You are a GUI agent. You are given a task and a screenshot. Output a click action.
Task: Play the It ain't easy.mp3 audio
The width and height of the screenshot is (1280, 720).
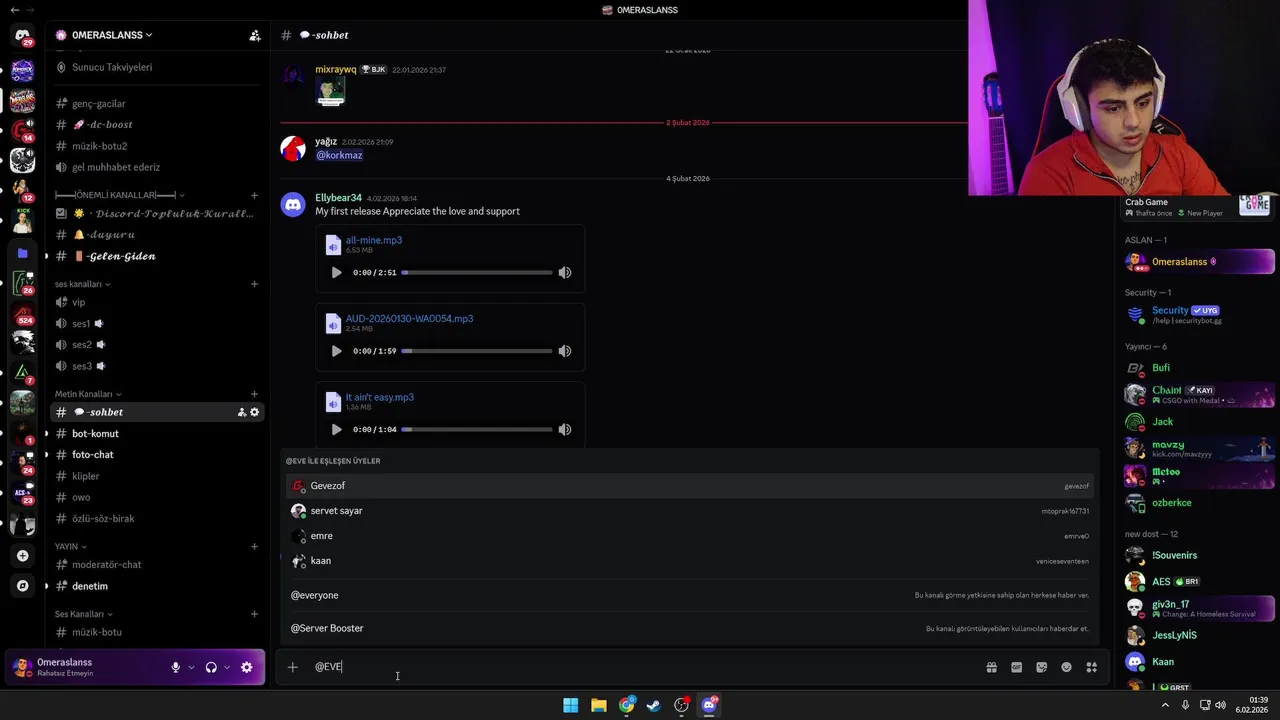336,429
